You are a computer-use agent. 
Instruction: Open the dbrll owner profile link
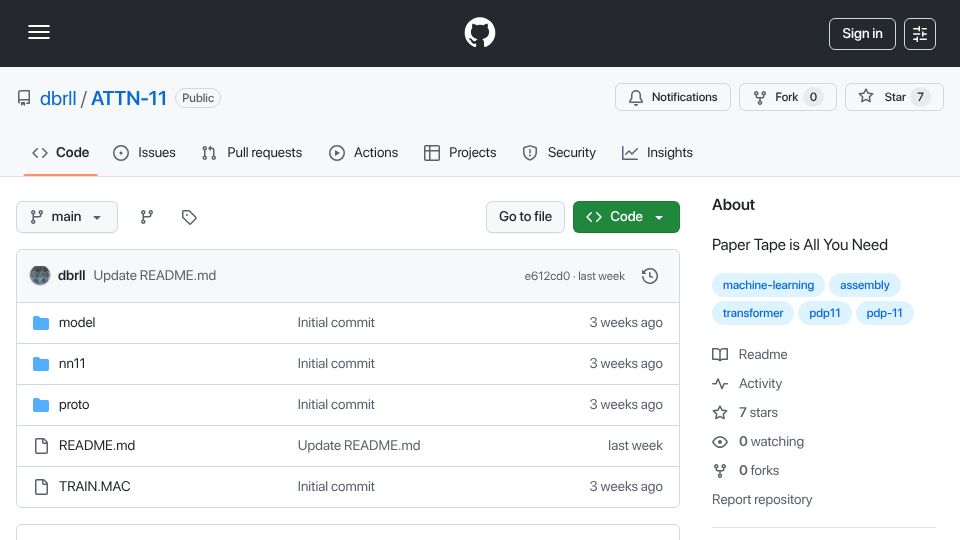[x=58, y=98]
